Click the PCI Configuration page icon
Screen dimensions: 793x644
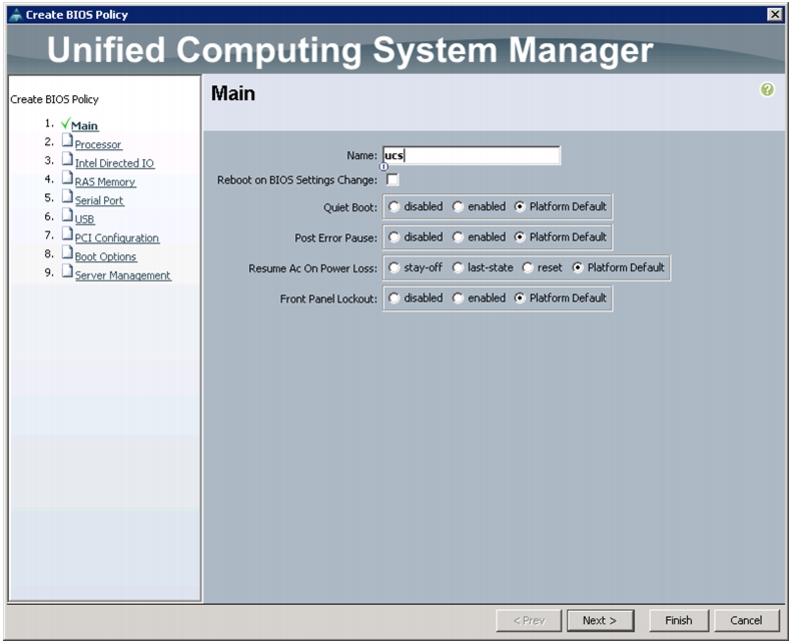67,234
